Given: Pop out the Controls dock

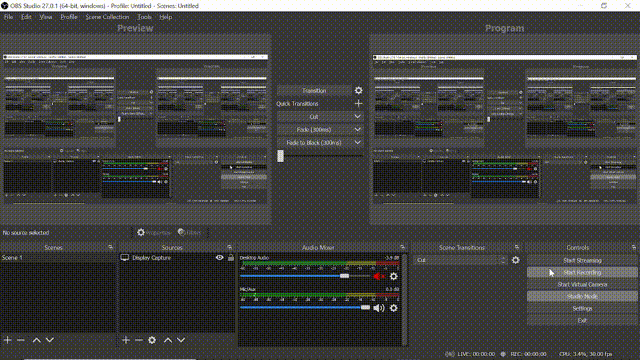Looking at the screenshot, I should (x=633, y=247).
